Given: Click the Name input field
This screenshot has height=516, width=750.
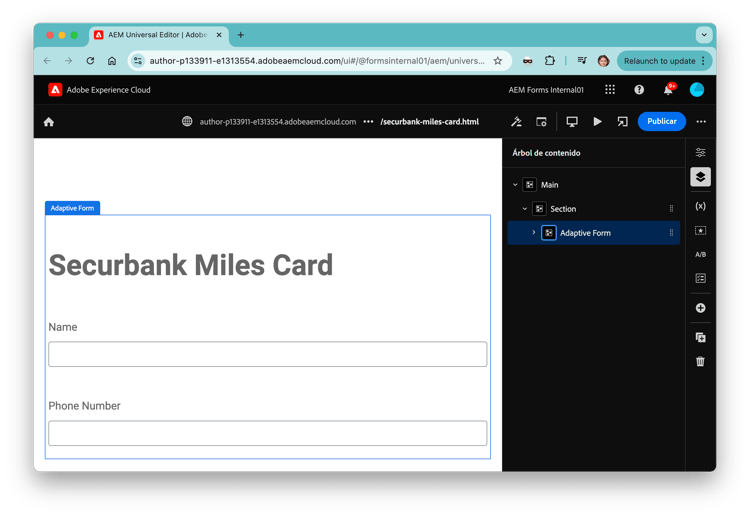Looking at the screenshot, I should (268, 354).
